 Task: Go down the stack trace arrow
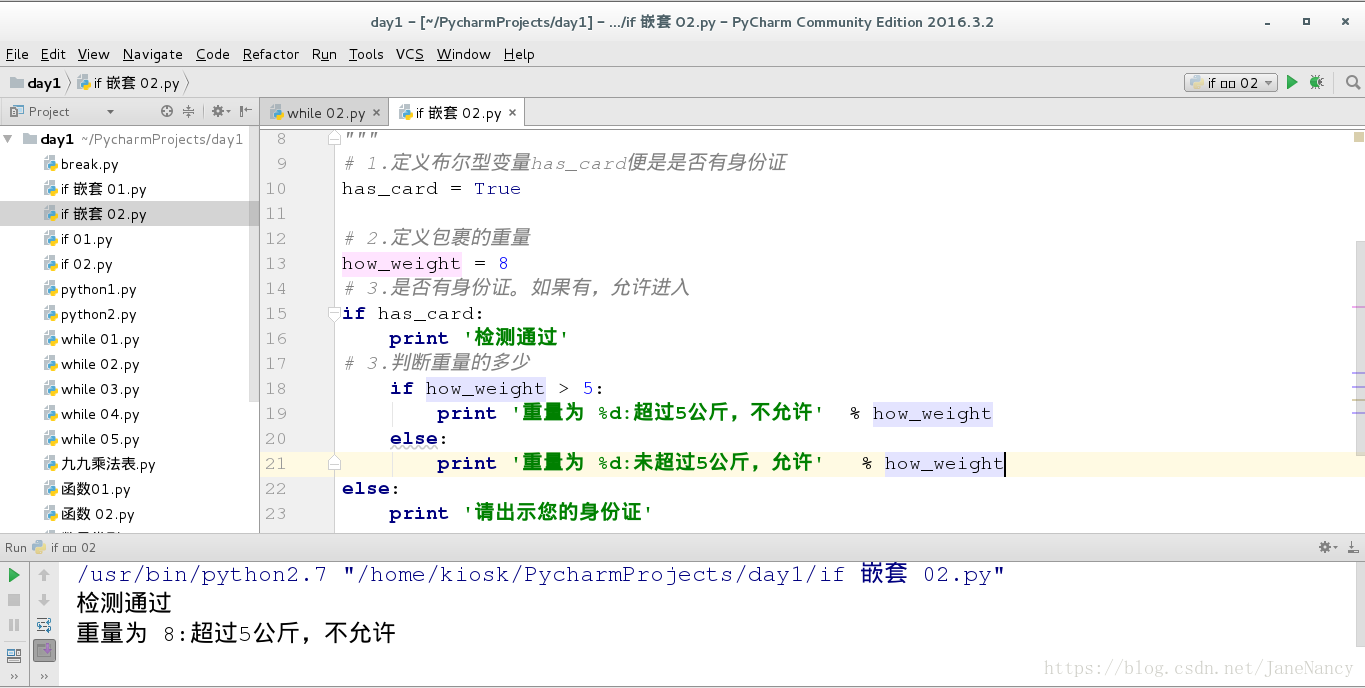[44, 600]
